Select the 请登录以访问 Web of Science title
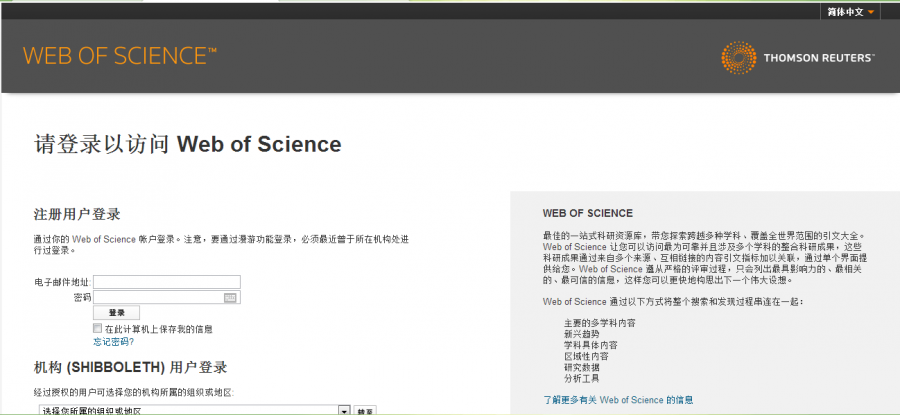 (188, 145)
